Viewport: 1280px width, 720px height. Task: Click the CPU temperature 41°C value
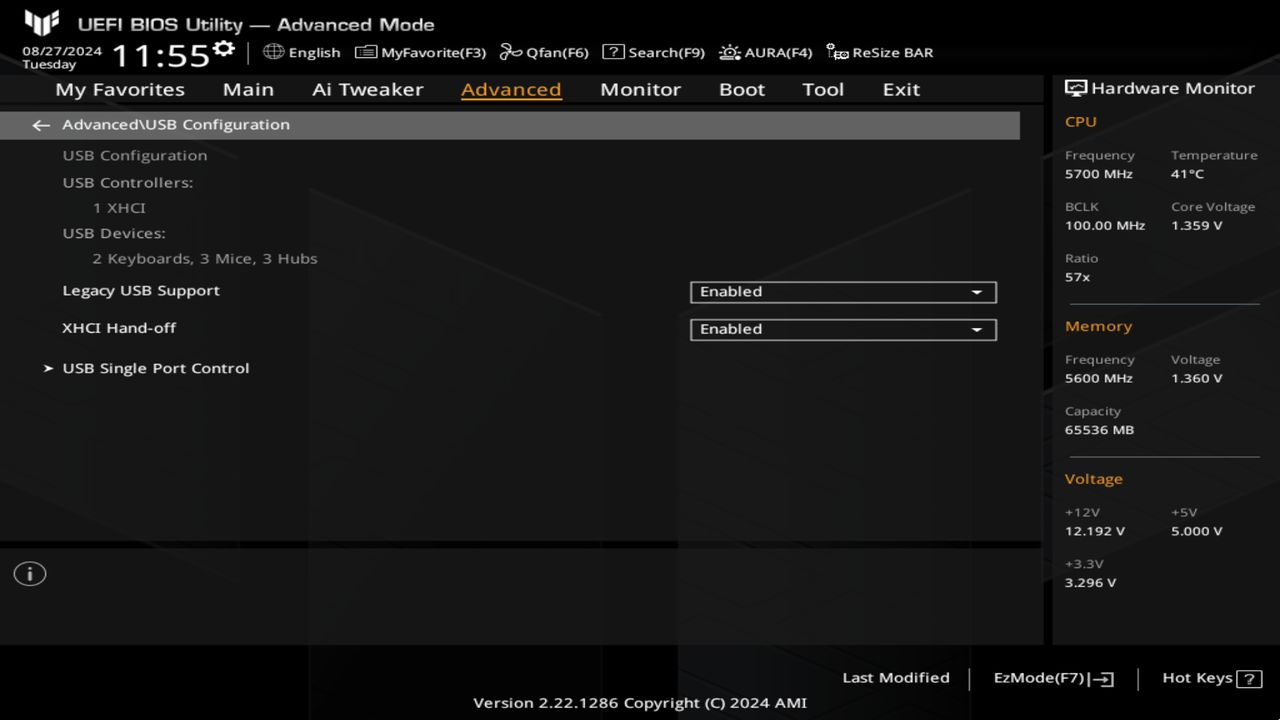[x=1188, y=174]
